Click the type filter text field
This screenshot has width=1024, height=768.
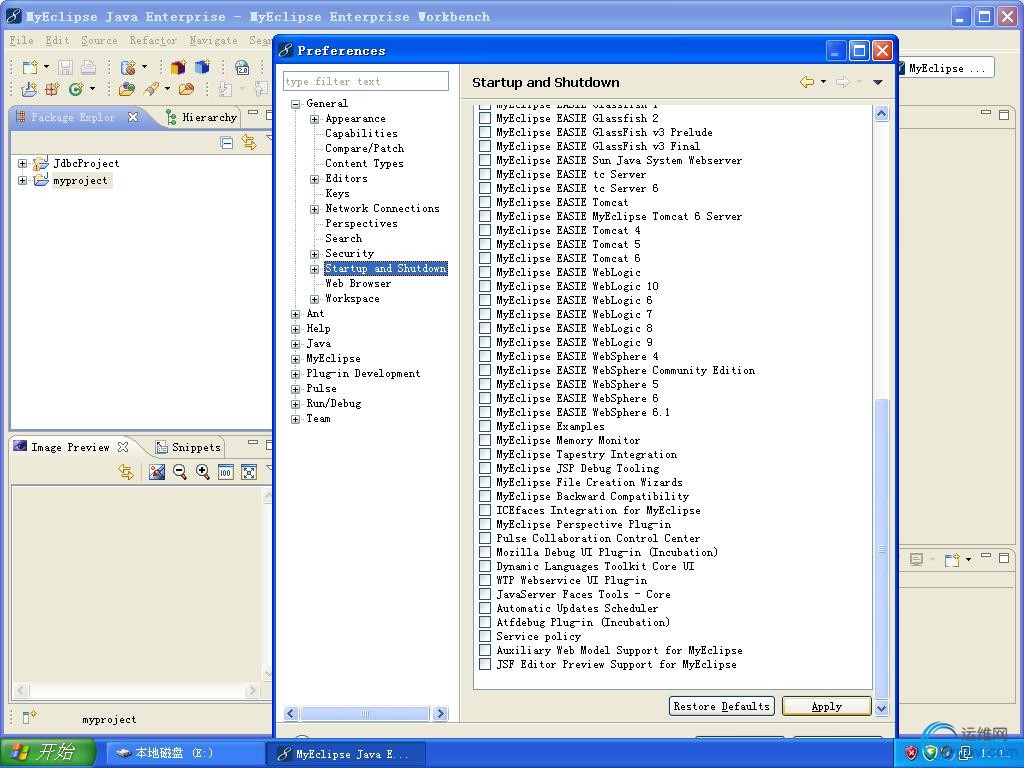point(366,81)
